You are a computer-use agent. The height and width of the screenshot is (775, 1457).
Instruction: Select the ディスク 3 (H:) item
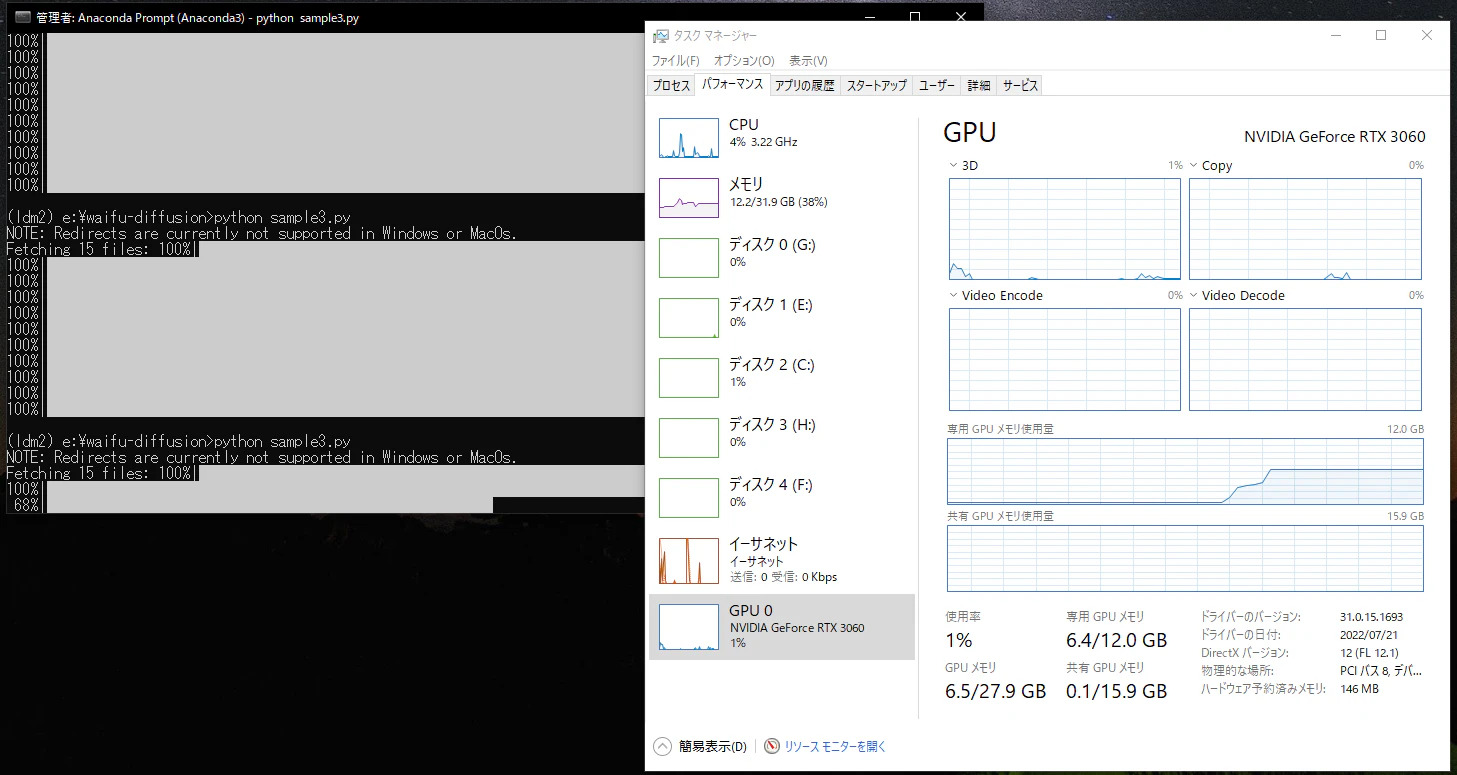point(782,438)
